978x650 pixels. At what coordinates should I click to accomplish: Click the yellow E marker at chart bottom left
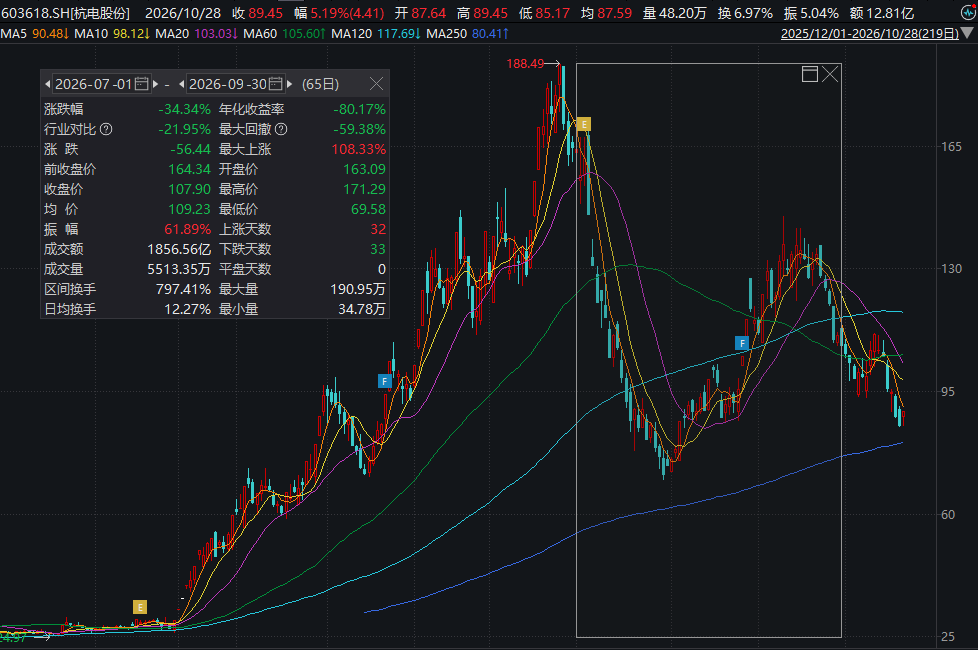point(140,607)
